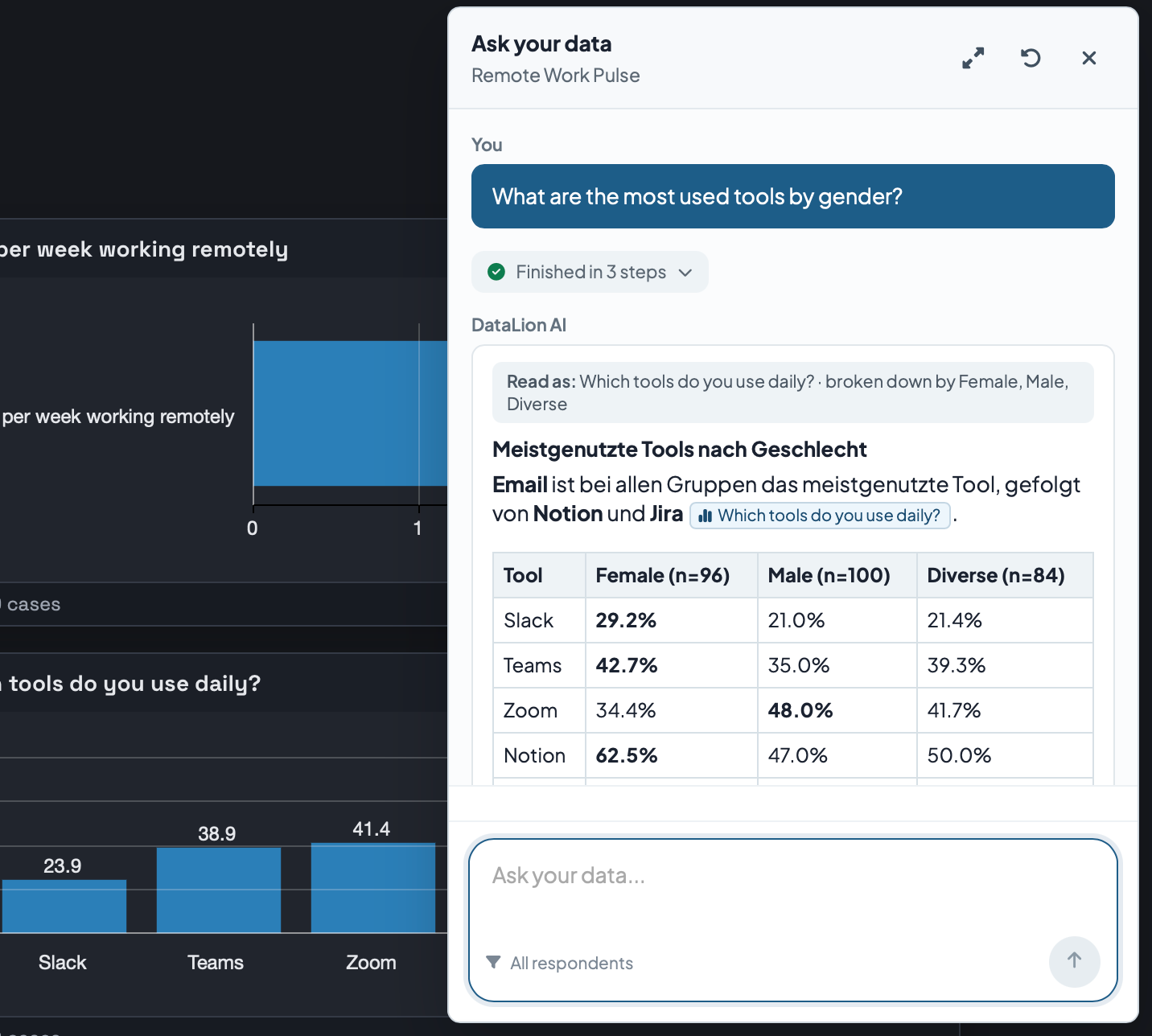
Task: Open the 'Which tools do you use daily?' chart link
Action: coord(821,516)
